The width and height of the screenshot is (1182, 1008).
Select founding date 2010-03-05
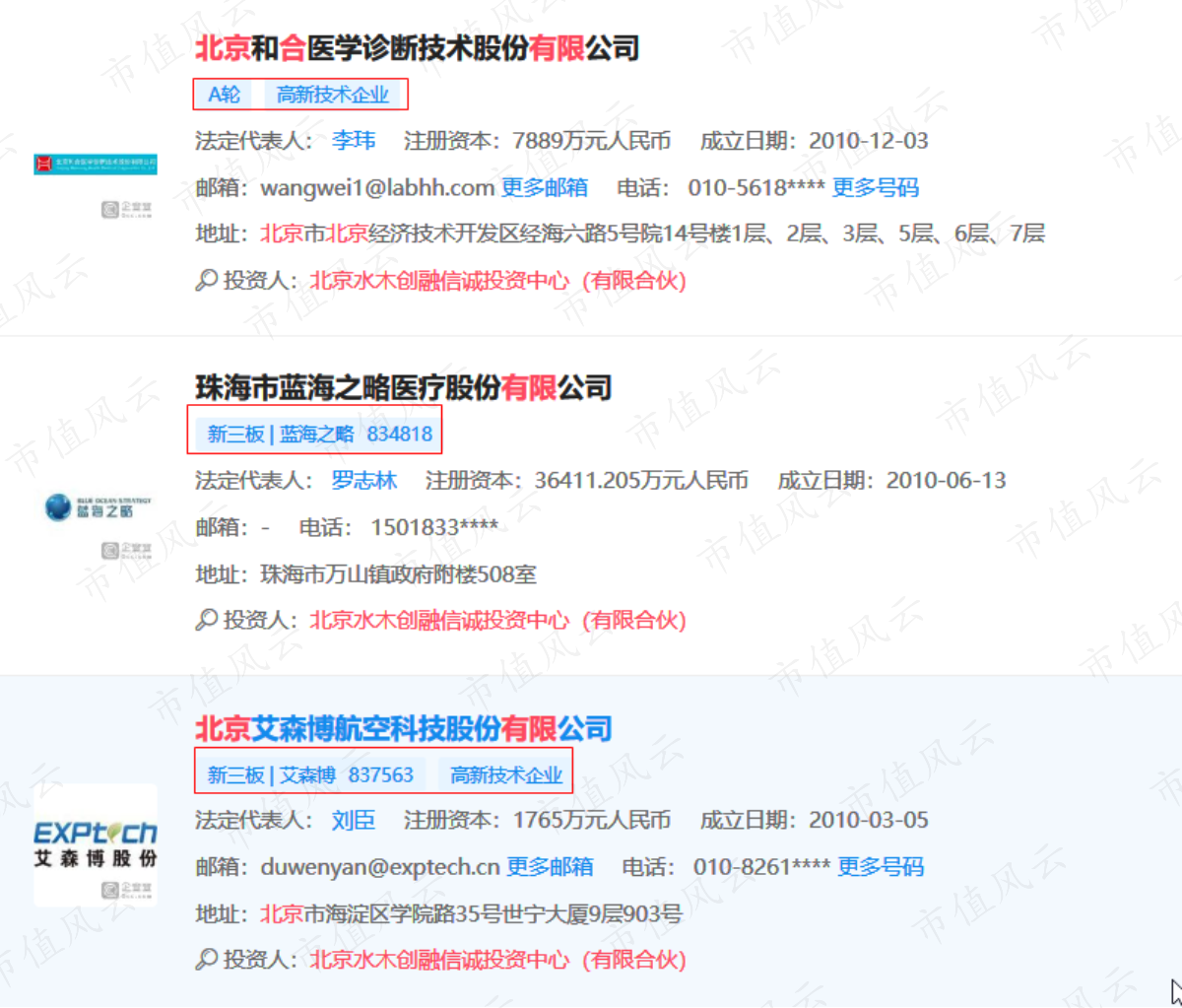pos(869,820)
